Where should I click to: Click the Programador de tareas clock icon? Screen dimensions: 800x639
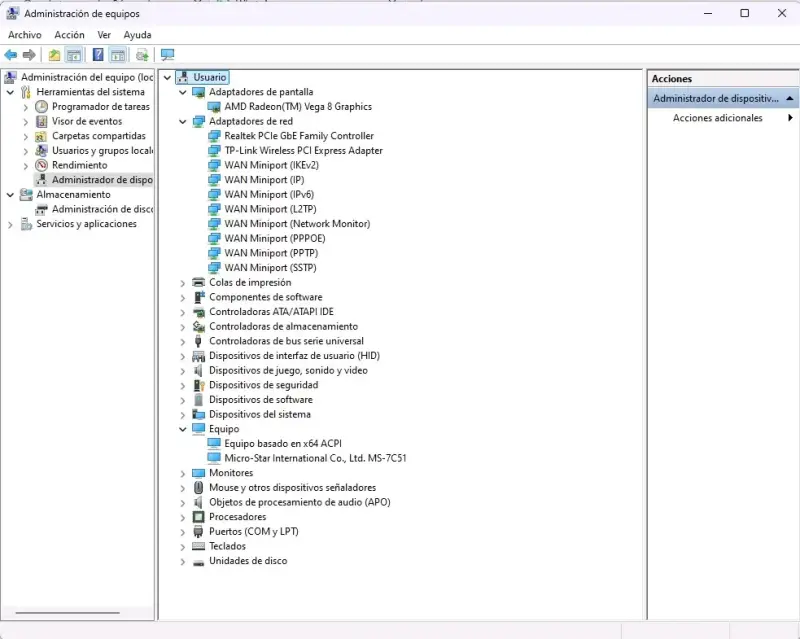(41, 107)
